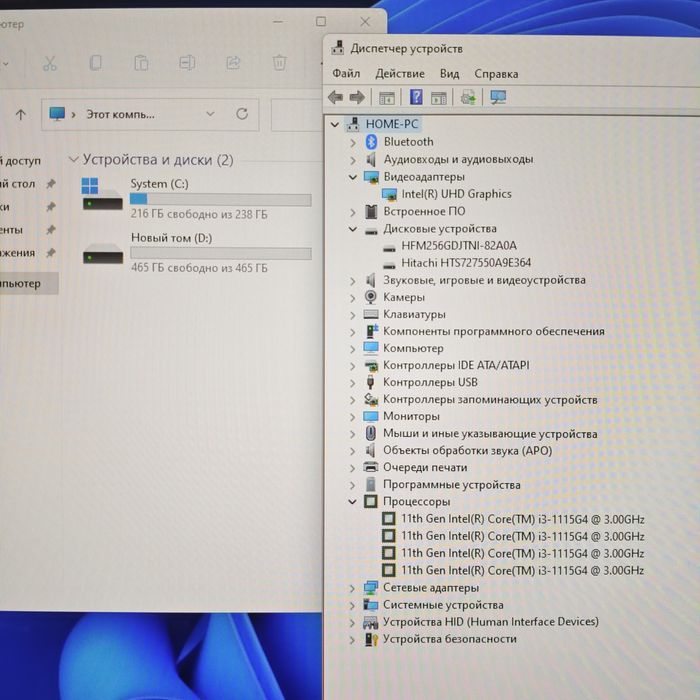Screen dimensions: 700x700
Task: Open the Файл menu
Action: click(x=346, y=73)
